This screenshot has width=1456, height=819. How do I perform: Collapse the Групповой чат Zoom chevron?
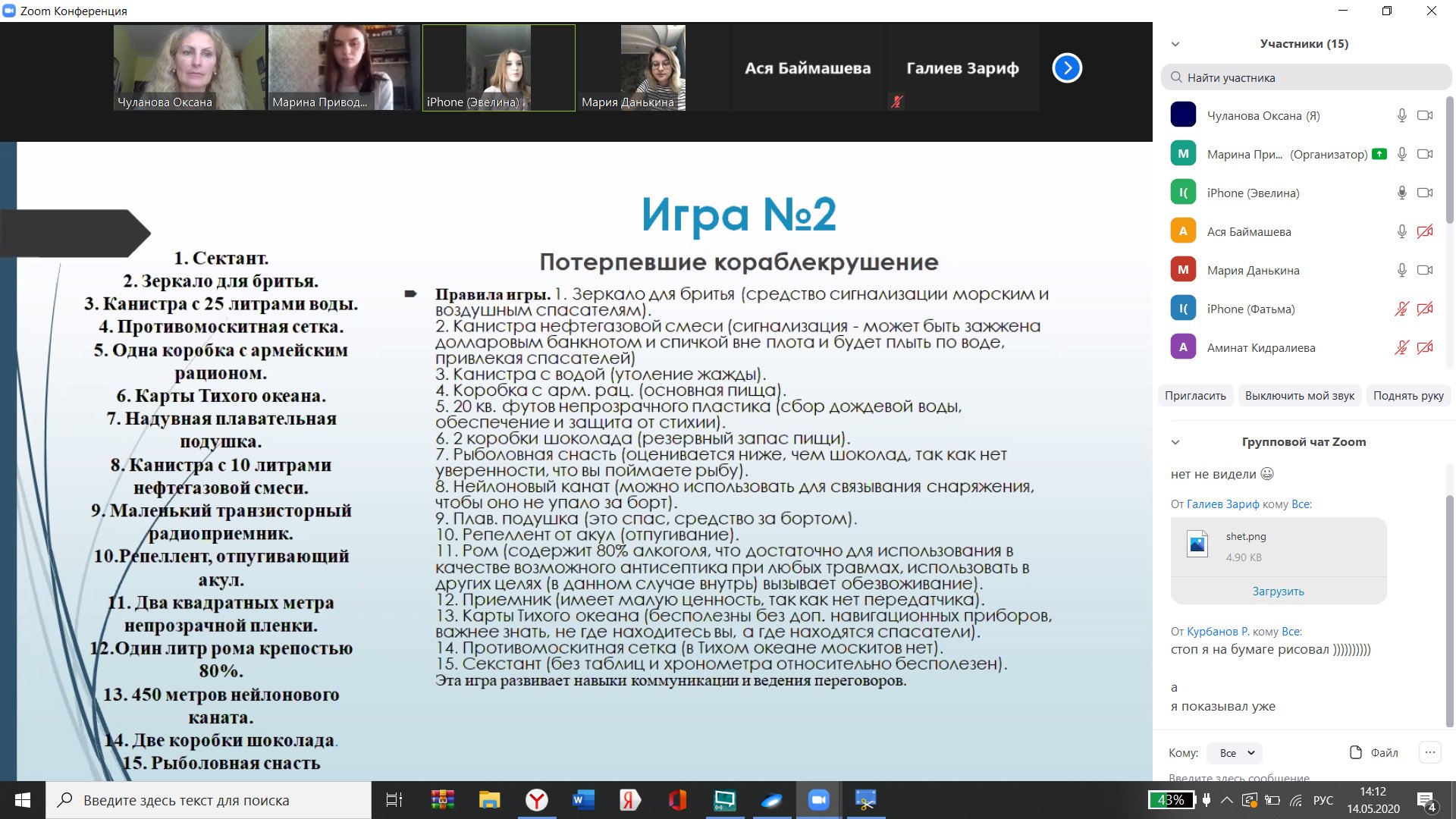tap(1175, 442)
